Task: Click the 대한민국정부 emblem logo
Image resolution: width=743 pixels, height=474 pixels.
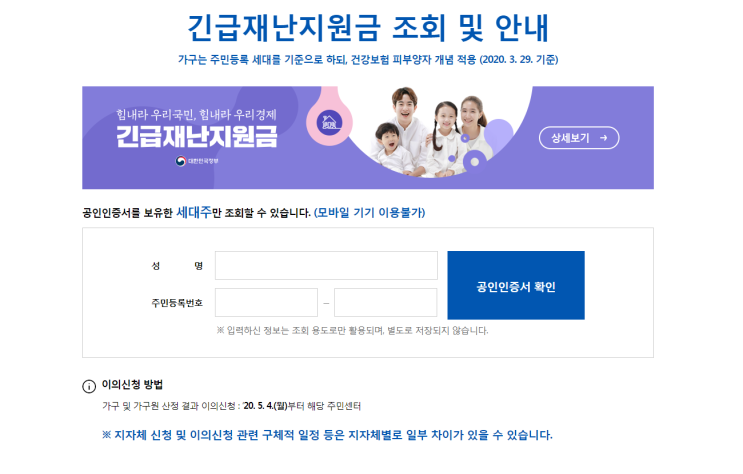Action: [181, 161]
